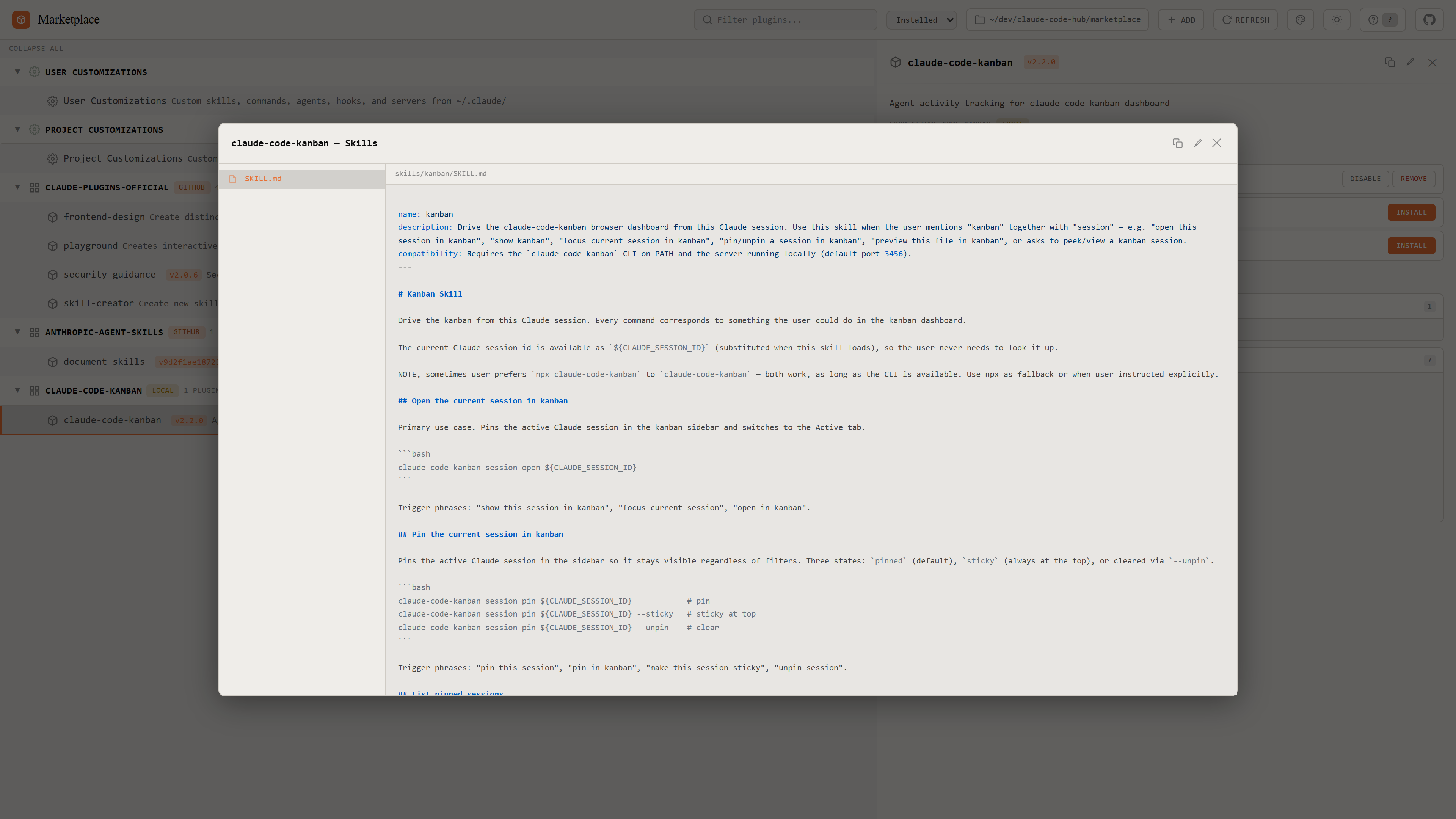Copy the skill modal content via the copy icon
This screenshot has width=1456, height=819.
tap(1177, 143)
